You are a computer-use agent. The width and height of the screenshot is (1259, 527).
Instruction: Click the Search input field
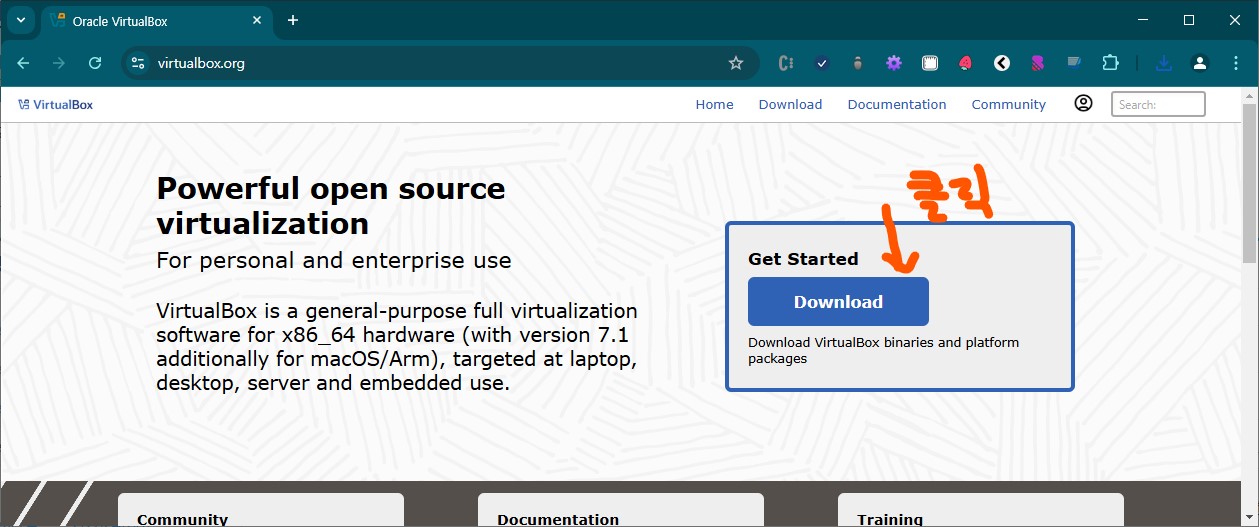coord(1158,104)
